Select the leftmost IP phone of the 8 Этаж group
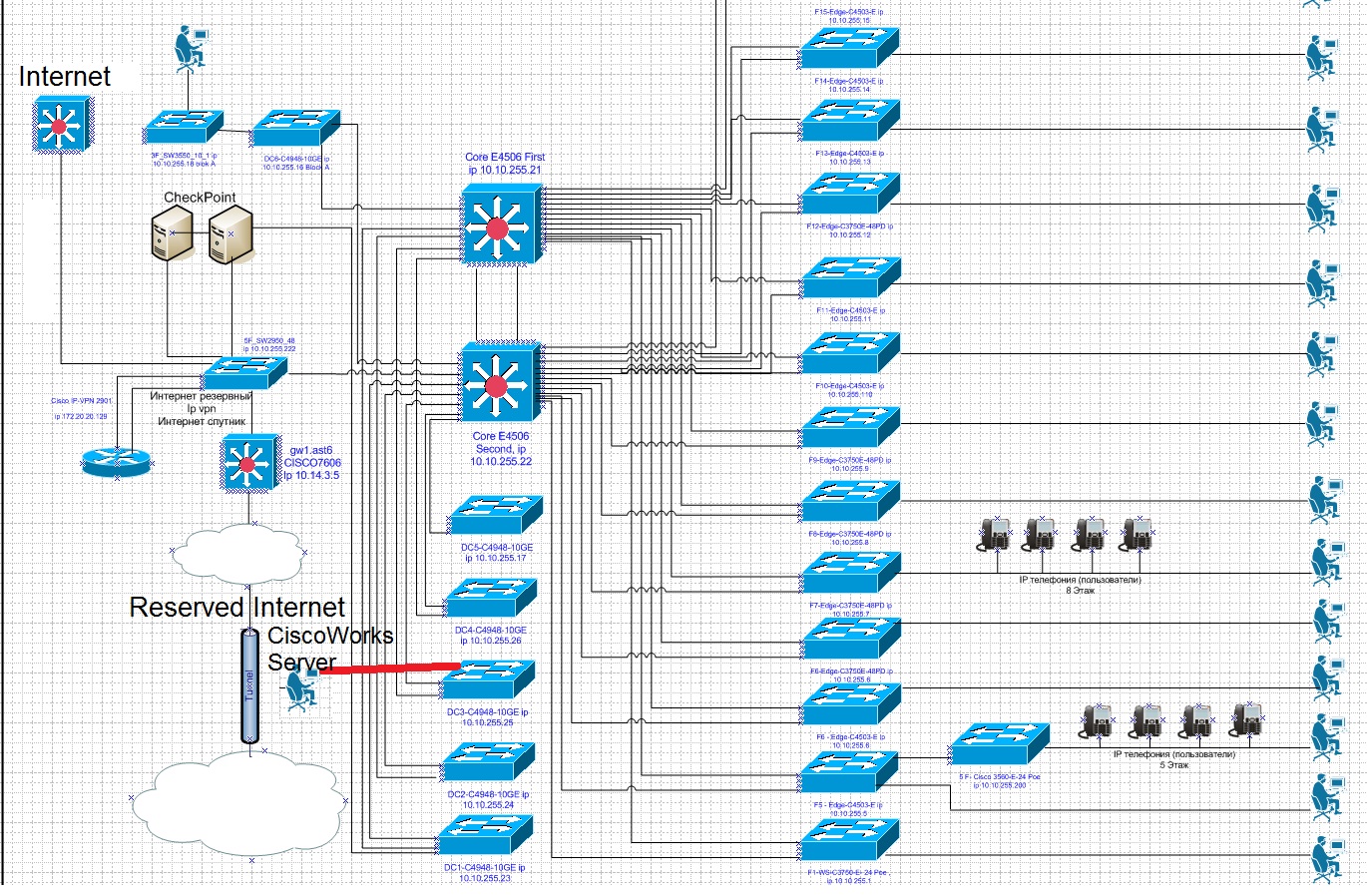Screen dimensions: 1367x896 [x=994, y=534]
